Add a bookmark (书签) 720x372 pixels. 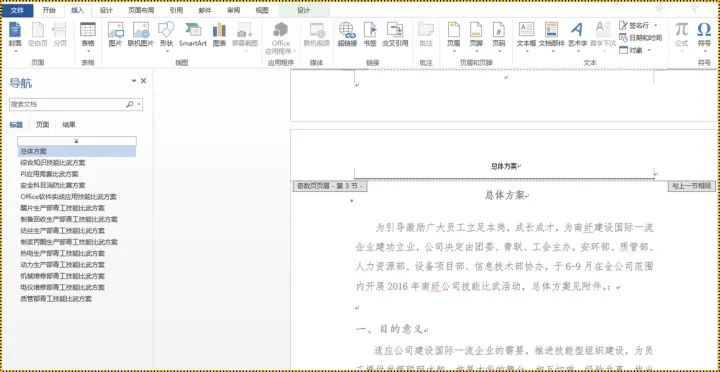tap(370, 35)
